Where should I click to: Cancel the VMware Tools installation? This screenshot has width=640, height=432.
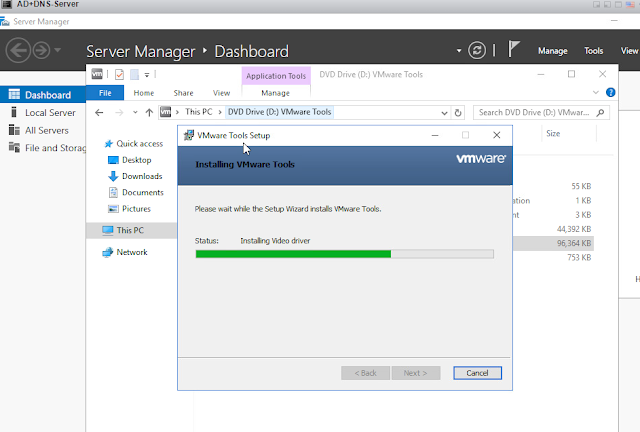[477, 373]
